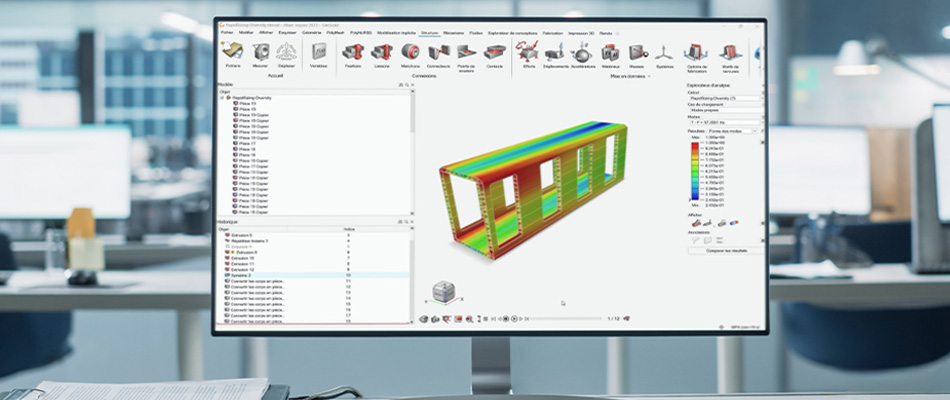Click the search icon in Historique panel header
The width and height of the screenshot is (950, 400).
407,222
